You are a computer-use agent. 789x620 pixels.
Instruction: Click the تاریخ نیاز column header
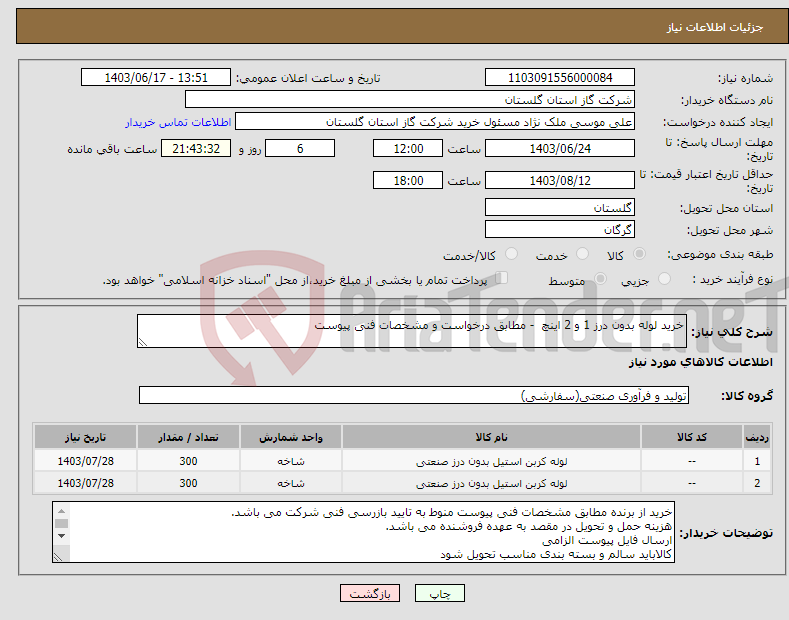[x=86, y=437]
